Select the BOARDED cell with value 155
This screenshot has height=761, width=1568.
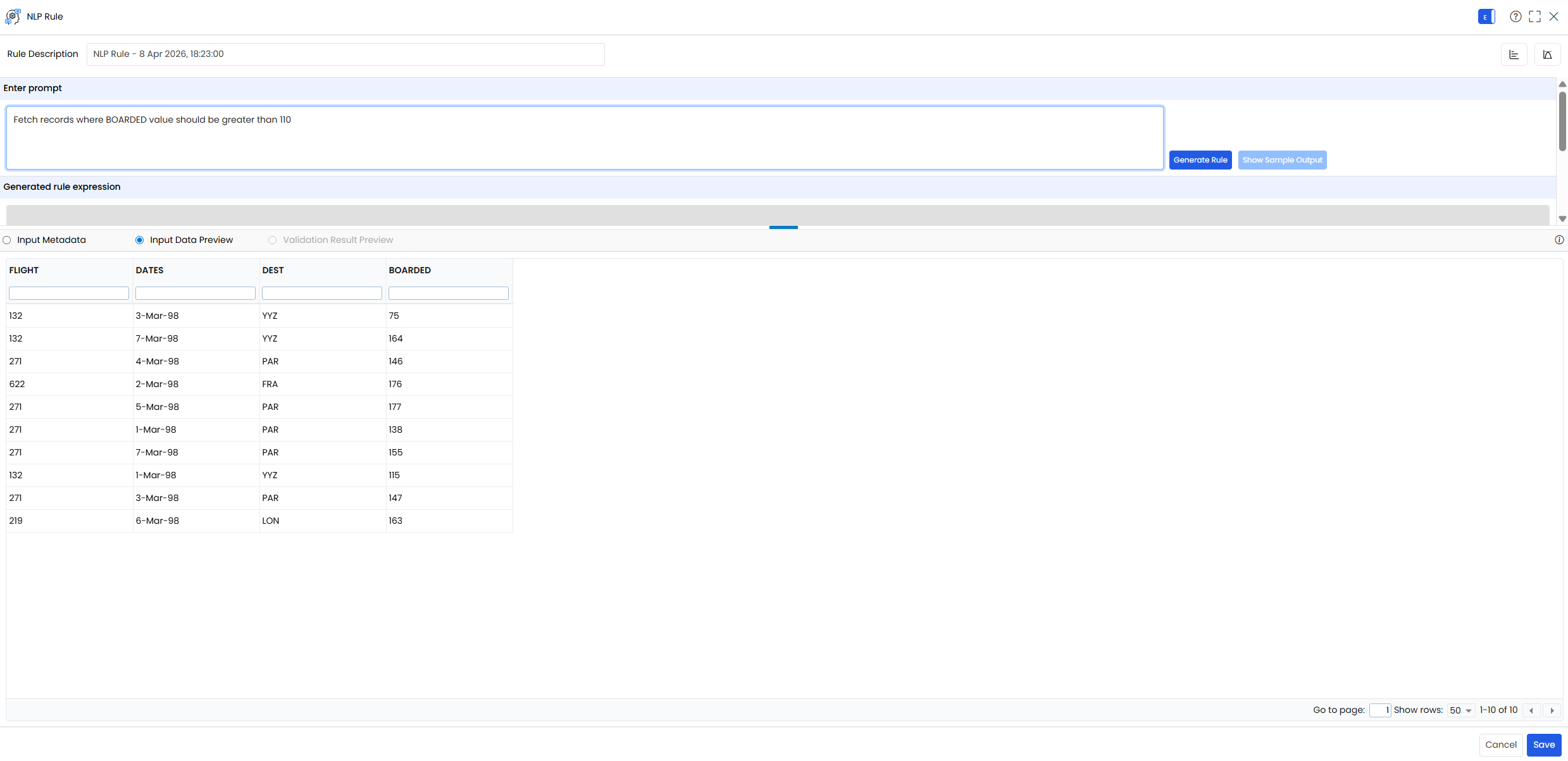point(449,452)
